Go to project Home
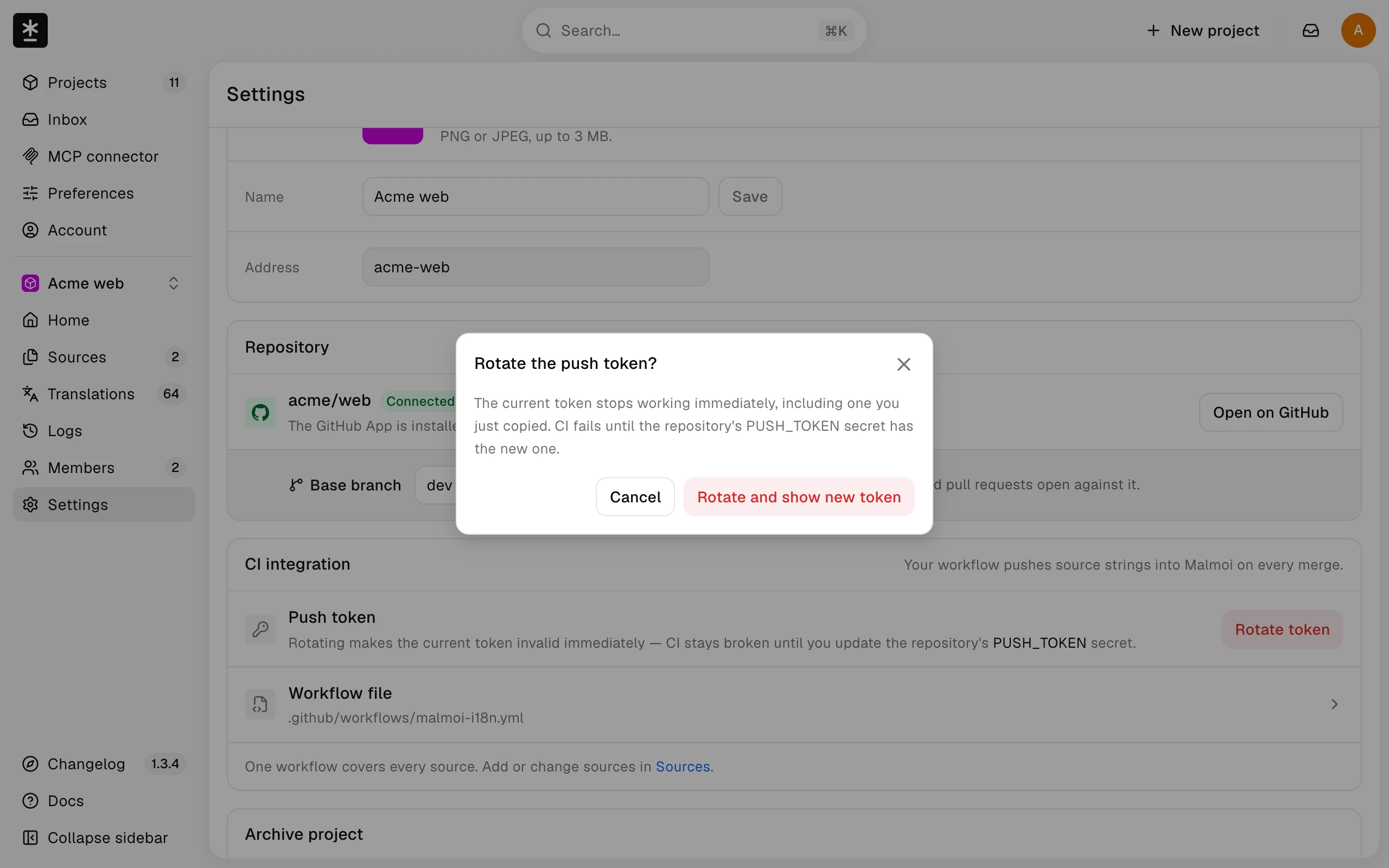The height and width of the screenshot is (868, 1389). coord(104,320)
